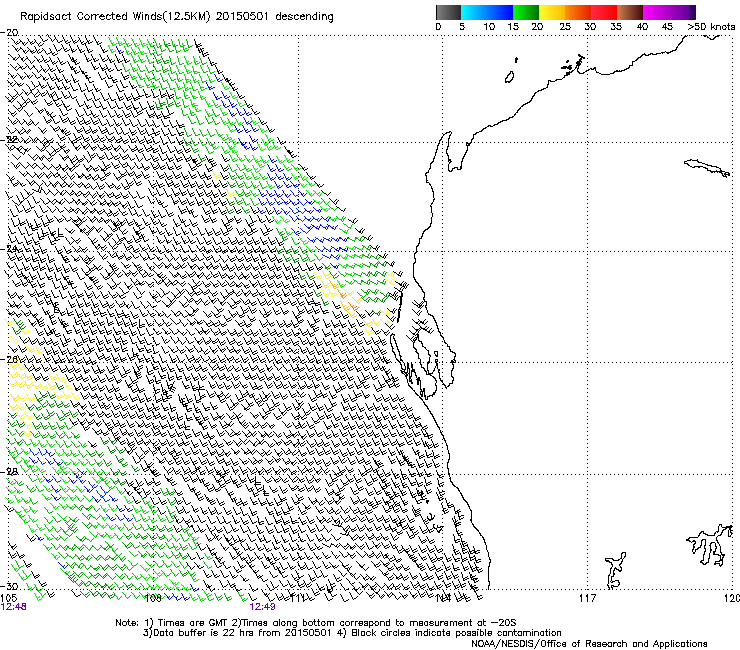
Task: Click the inland lake outline in the bottom-right corner
Action: (709, 545)
